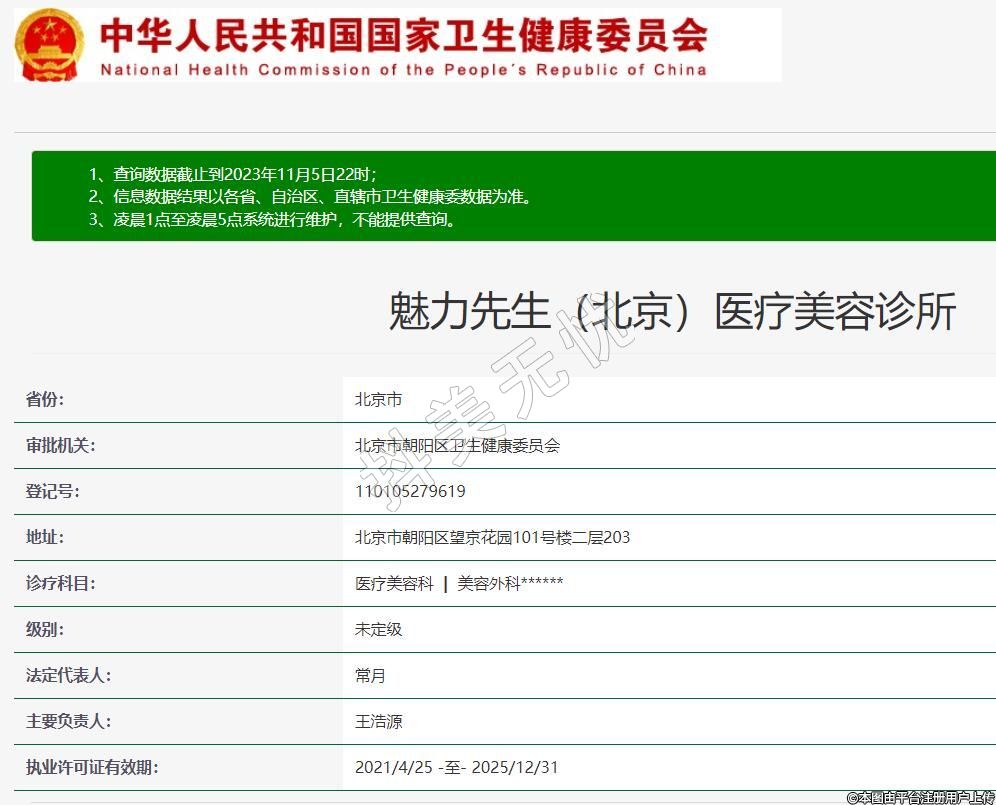Click the level value 未定级

[x=379, y=630]
